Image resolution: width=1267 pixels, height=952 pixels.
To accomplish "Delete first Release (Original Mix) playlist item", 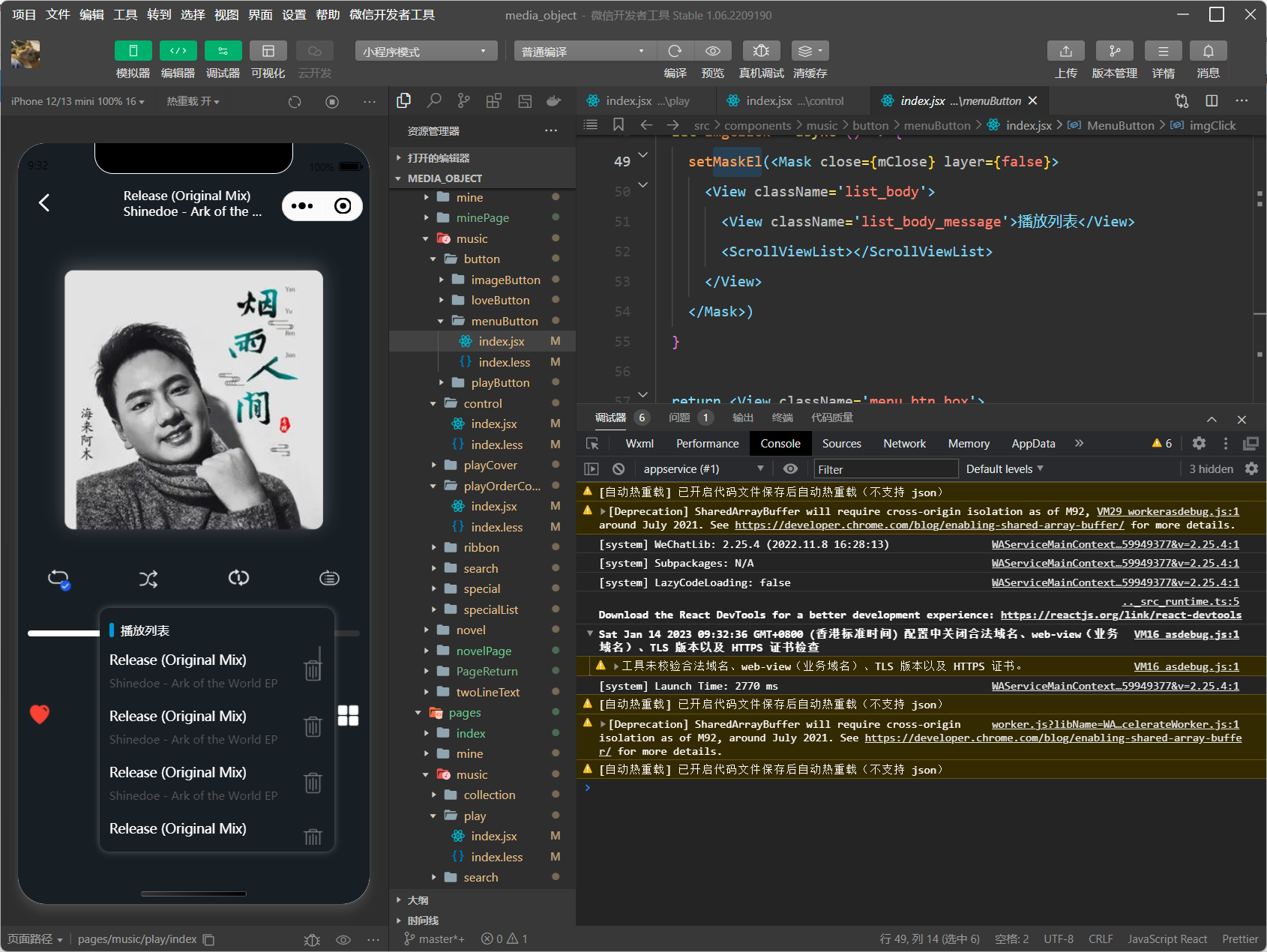I will 313,669.
